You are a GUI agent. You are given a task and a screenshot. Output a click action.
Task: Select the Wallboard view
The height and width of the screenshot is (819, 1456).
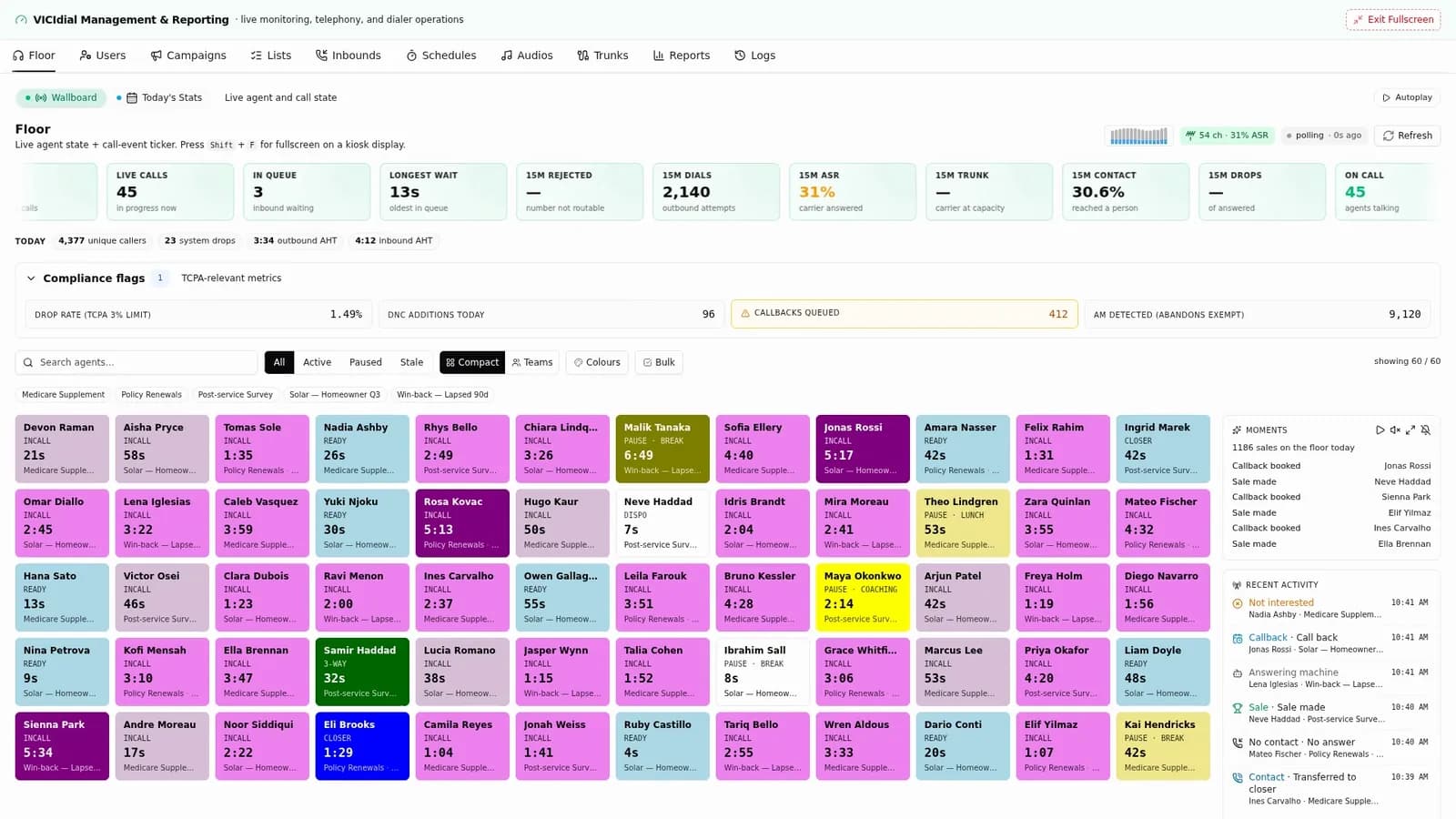click(x=61, y=97)
